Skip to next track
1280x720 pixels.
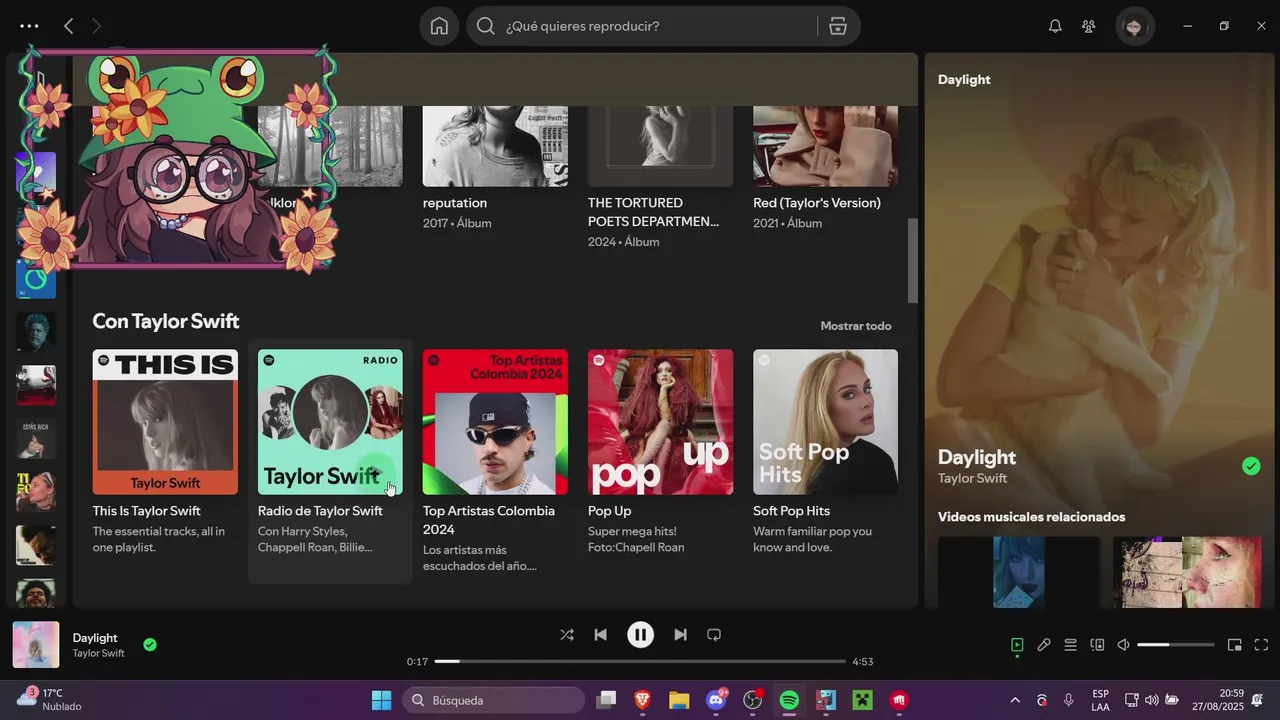click(x=680, y=634)
